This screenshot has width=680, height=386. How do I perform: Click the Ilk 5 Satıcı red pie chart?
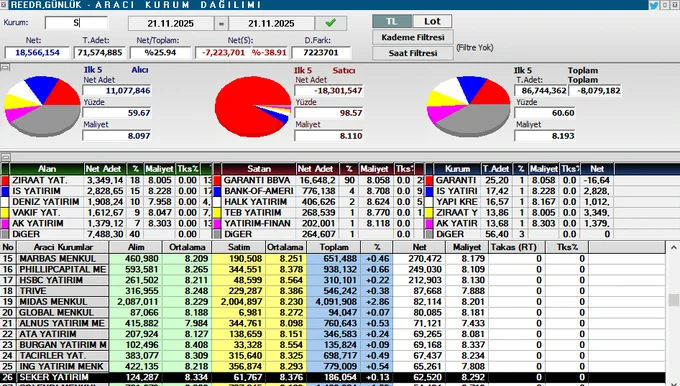(253, 106)
